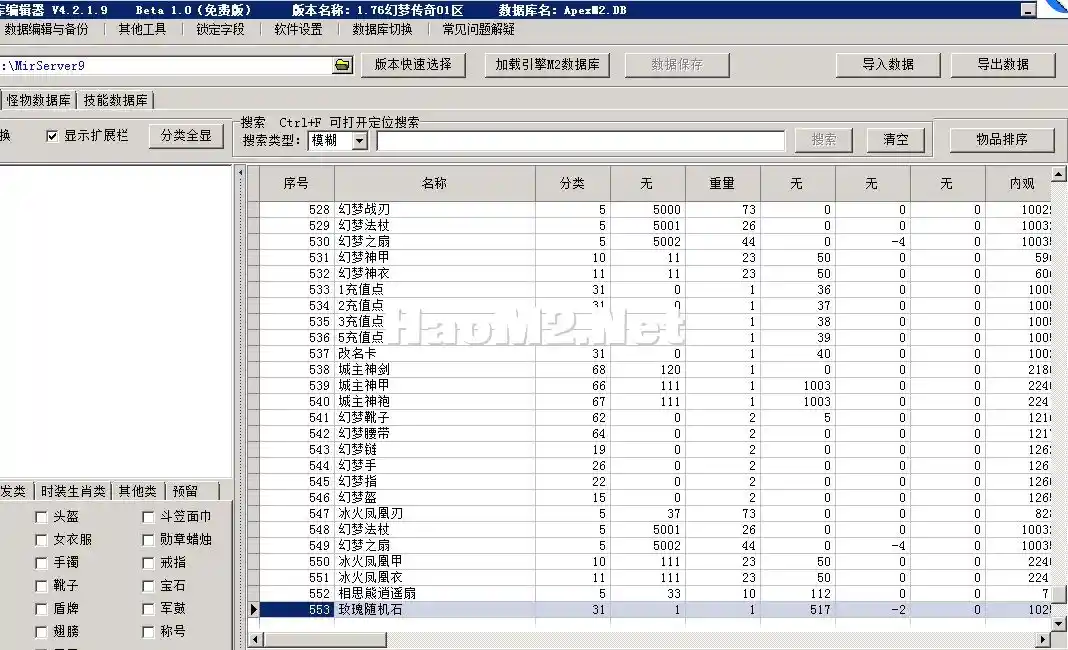1068x650 pixels.
Task: Check the 宝石 checkbox
Action: (148, 586)
